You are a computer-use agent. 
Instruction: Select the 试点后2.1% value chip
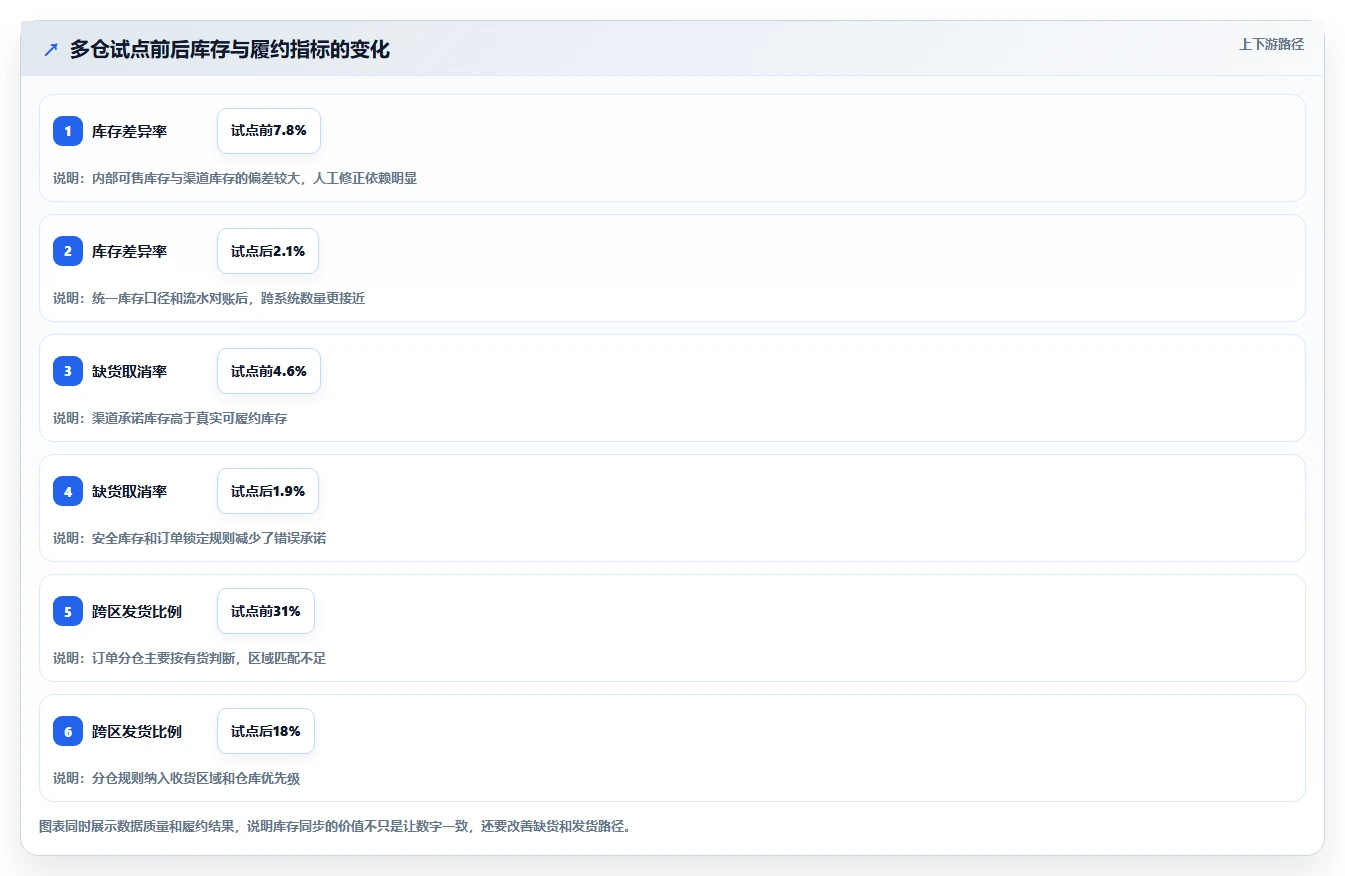(268, 251)
